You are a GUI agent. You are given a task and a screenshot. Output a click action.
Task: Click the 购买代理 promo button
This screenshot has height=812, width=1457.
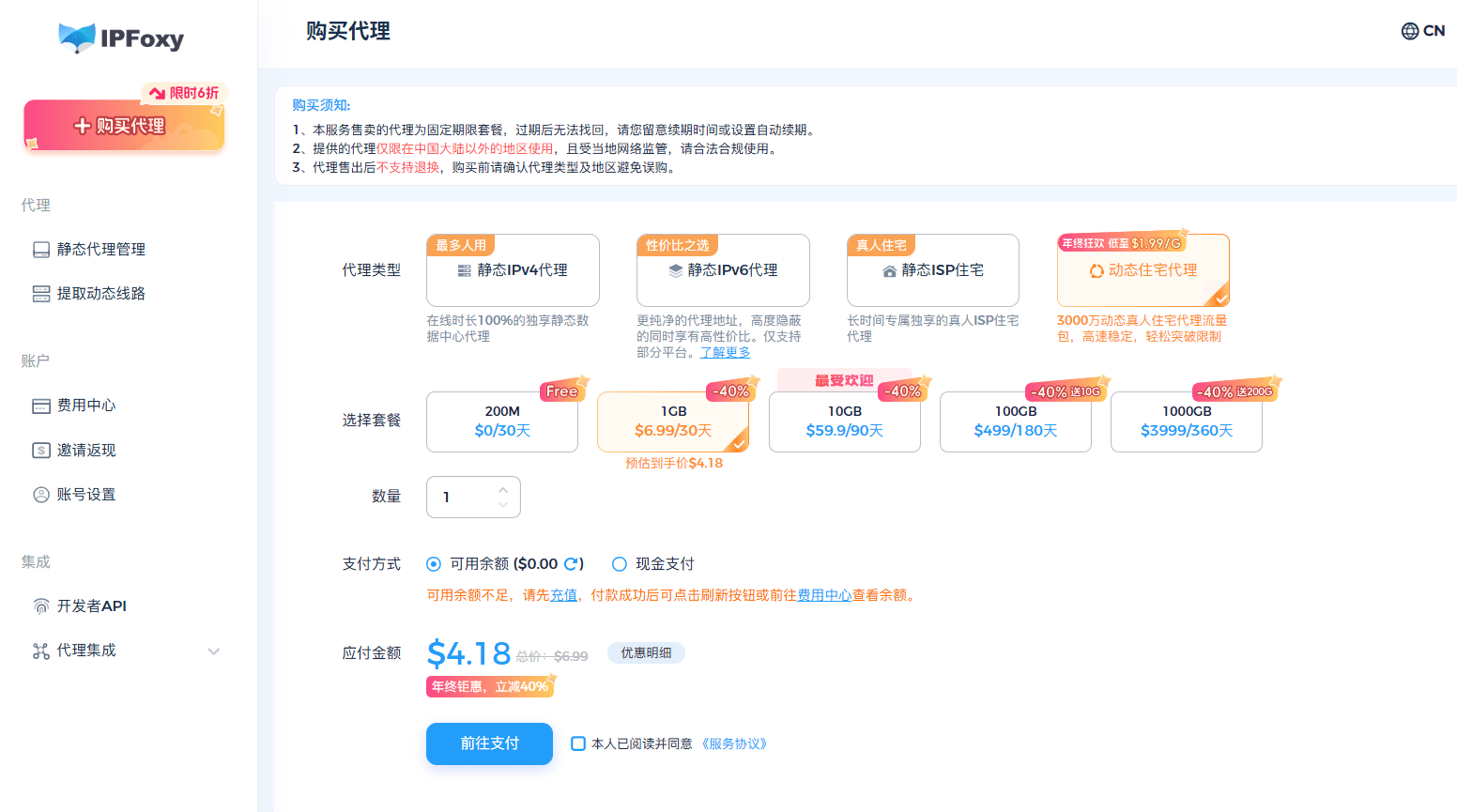click(x=124, y=126)
